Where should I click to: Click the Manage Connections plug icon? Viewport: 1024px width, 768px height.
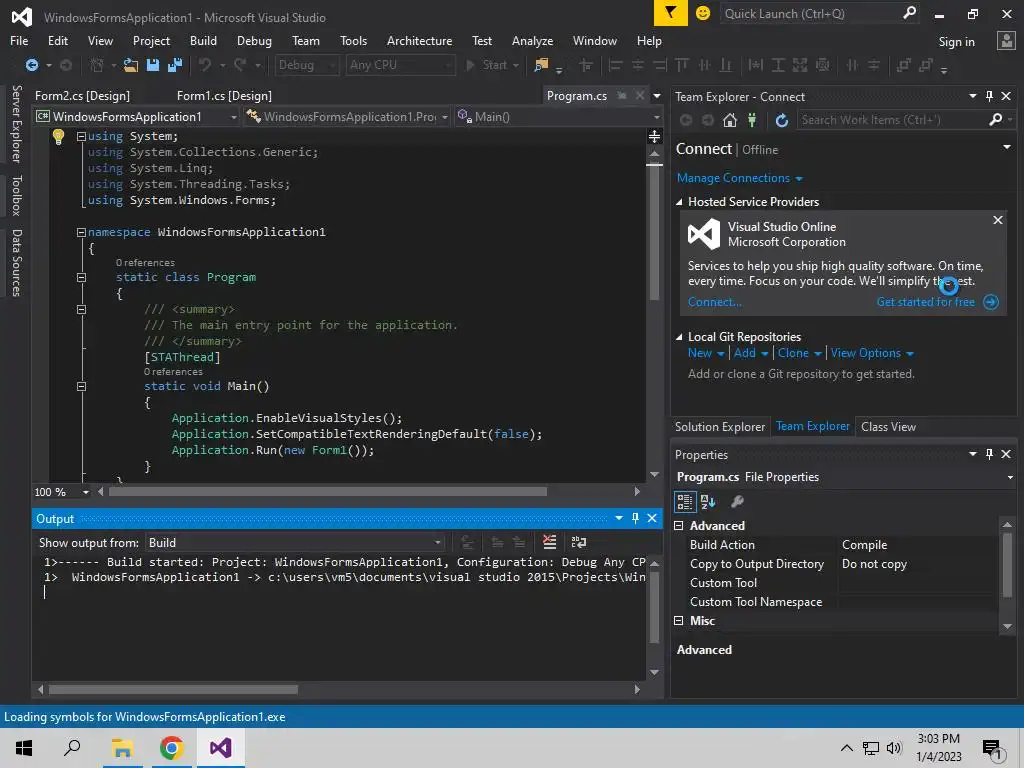(752, 120)
